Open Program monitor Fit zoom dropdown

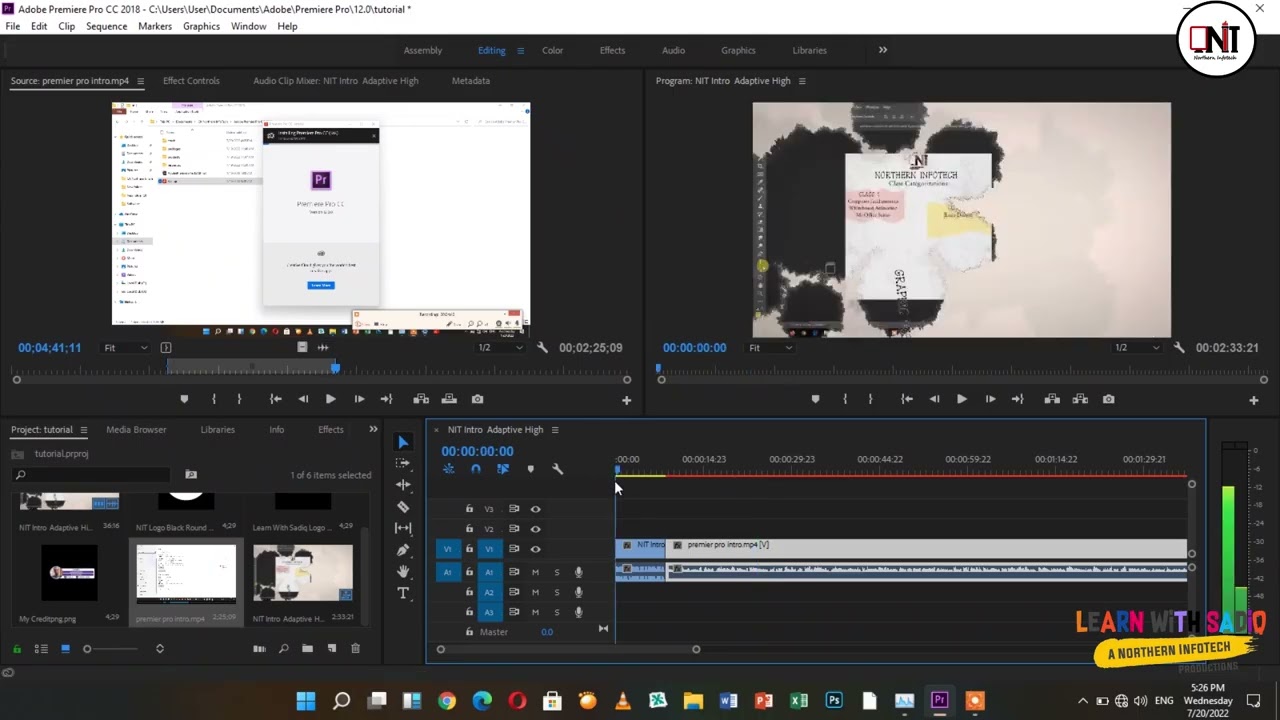pyautogui.click(x=771, y=347)
